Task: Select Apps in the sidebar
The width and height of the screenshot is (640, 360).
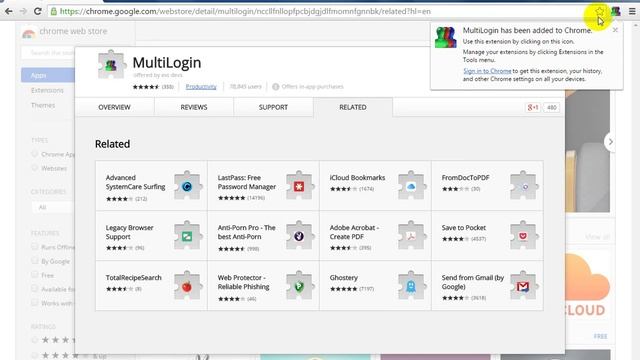Action: pos(48,75)
